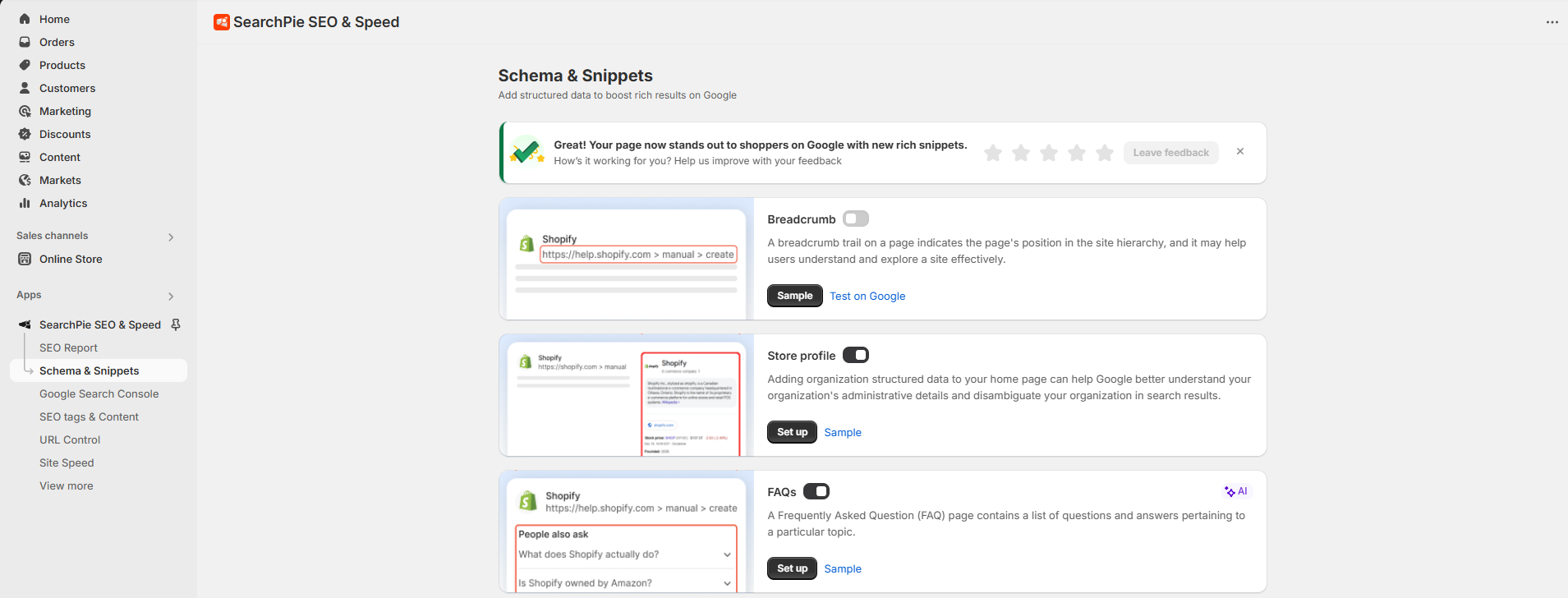Open Home in the sidebar
This screenshot has height=598, width=1568.
(x=54, y=19)
